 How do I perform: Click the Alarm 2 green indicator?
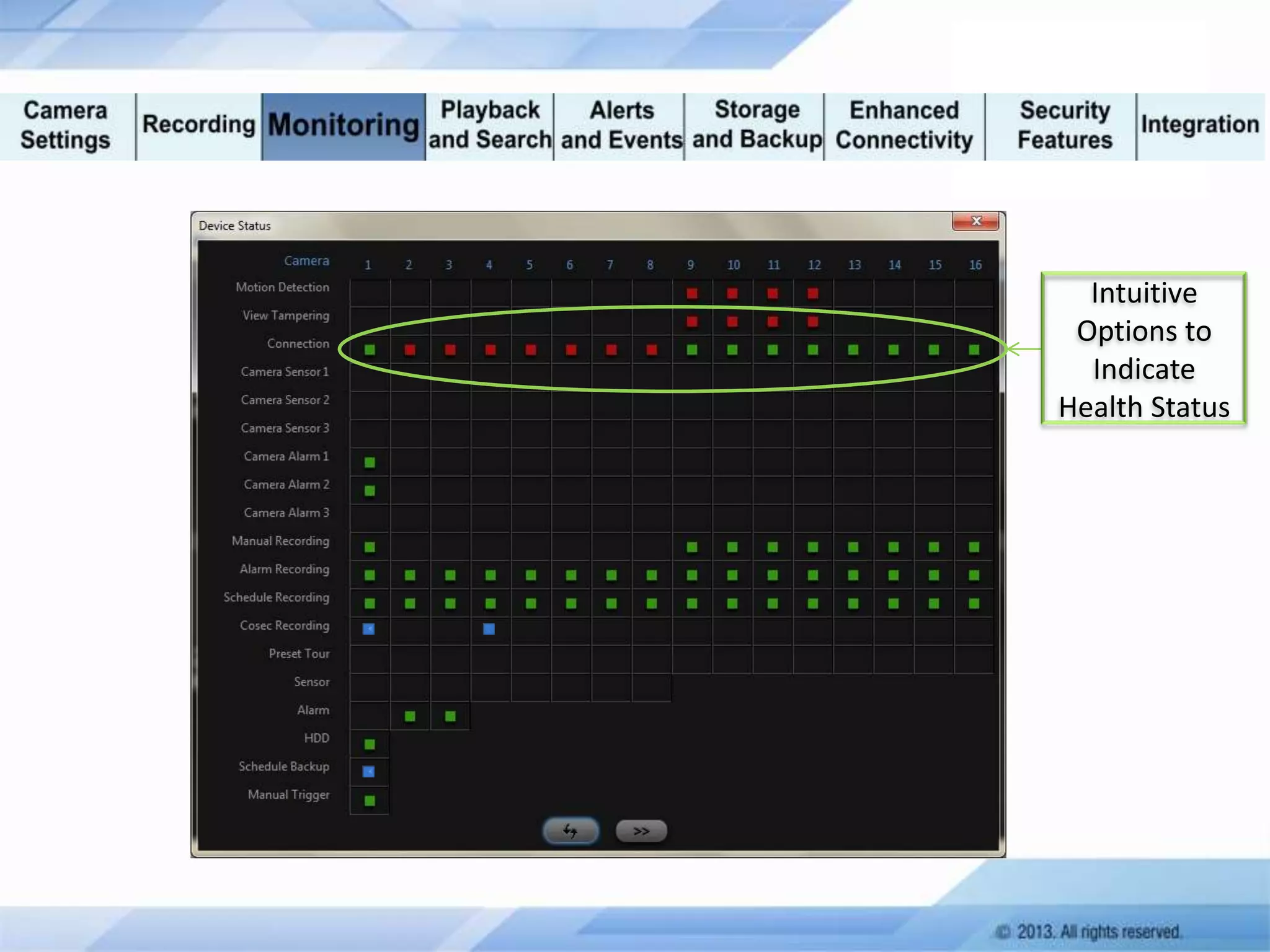click(410, 716)
